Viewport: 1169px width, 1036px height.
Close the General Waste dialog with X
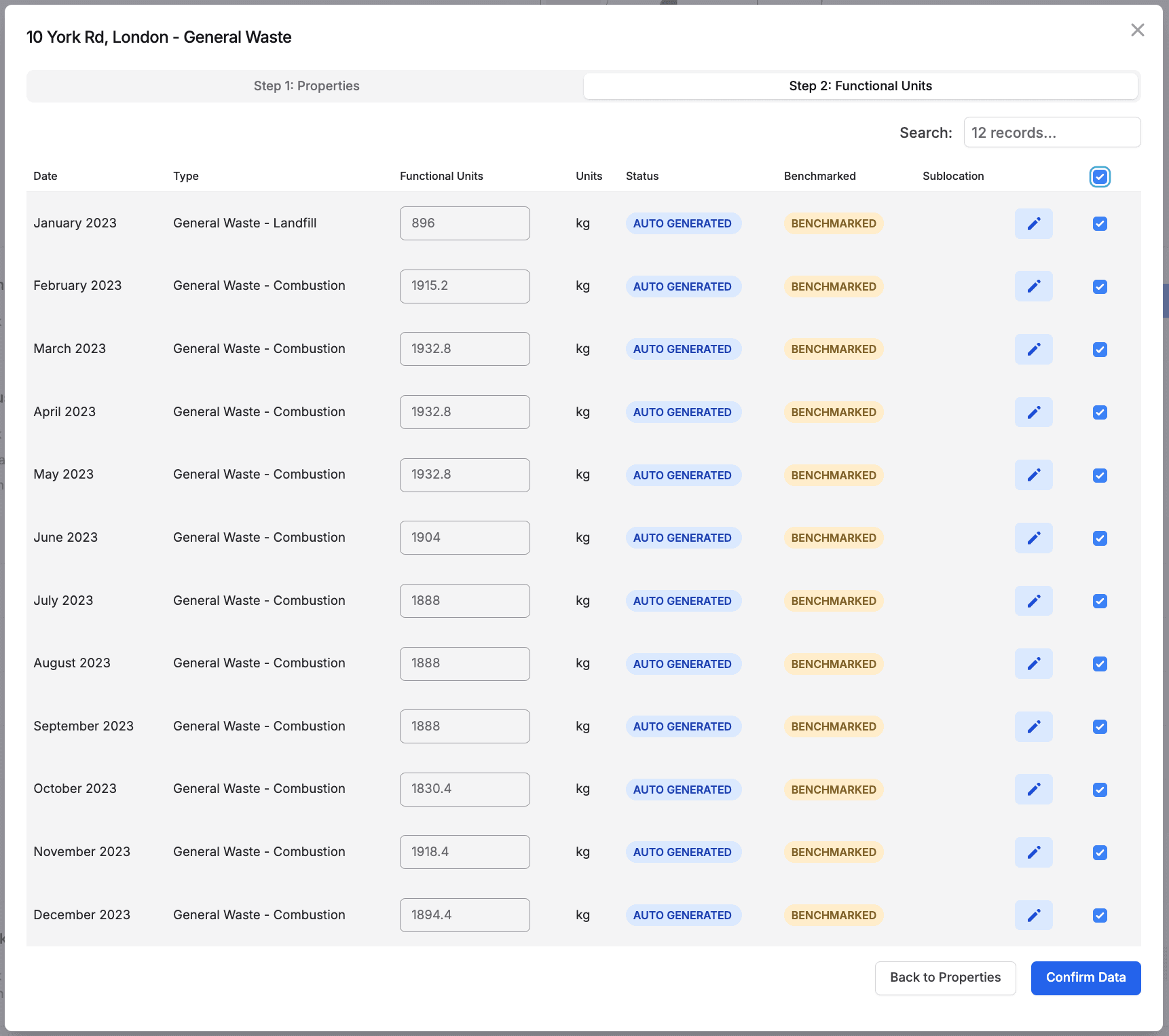(x=1137, y=30)
